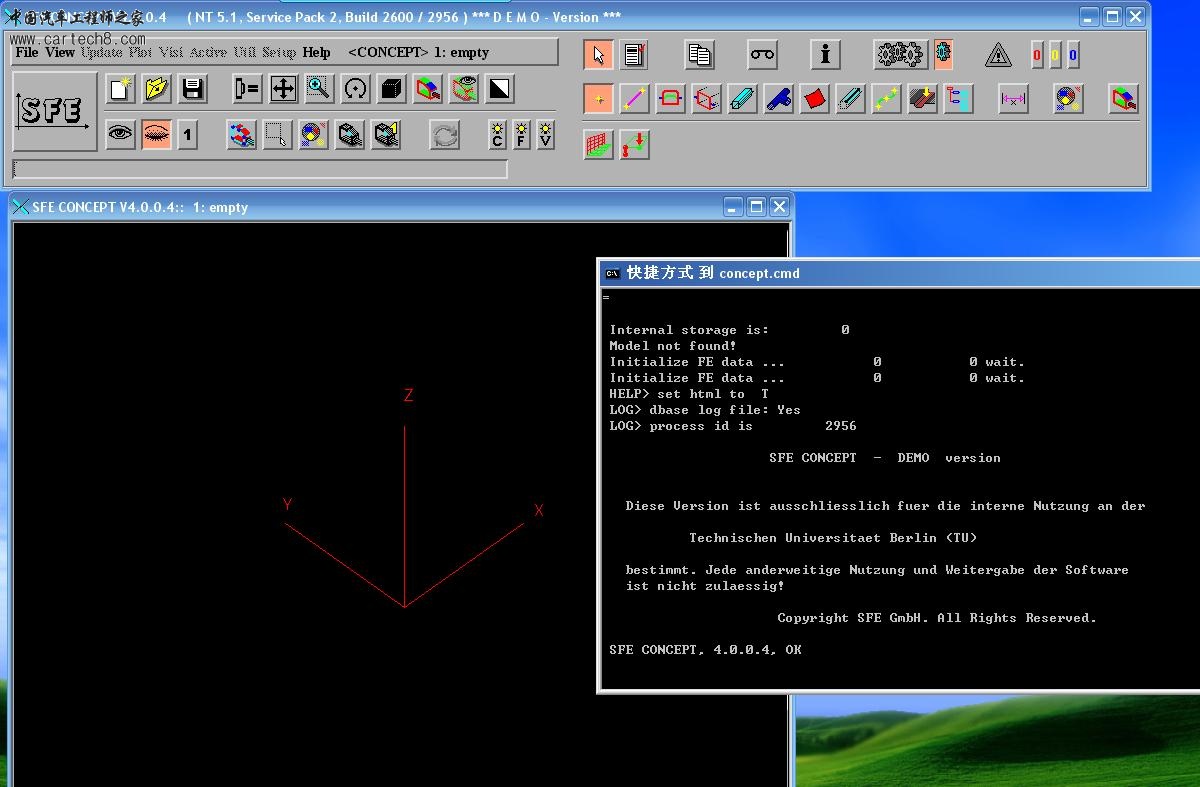Click the copy documents icon
Screen dimensions: 1200x787
[699, 54]
